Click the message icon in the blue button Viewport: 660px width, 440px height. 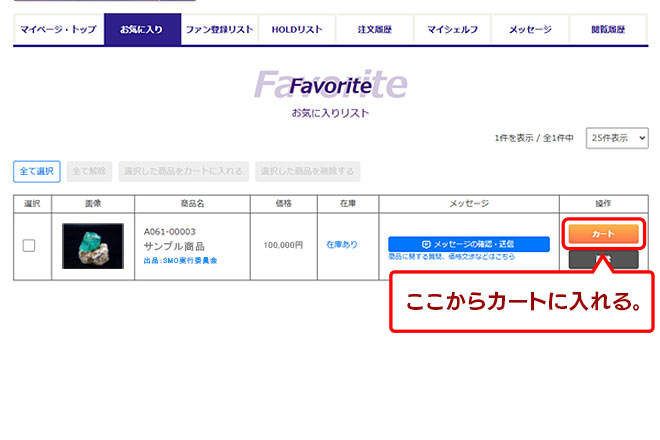pyautogui.click(x=425, y=244)
